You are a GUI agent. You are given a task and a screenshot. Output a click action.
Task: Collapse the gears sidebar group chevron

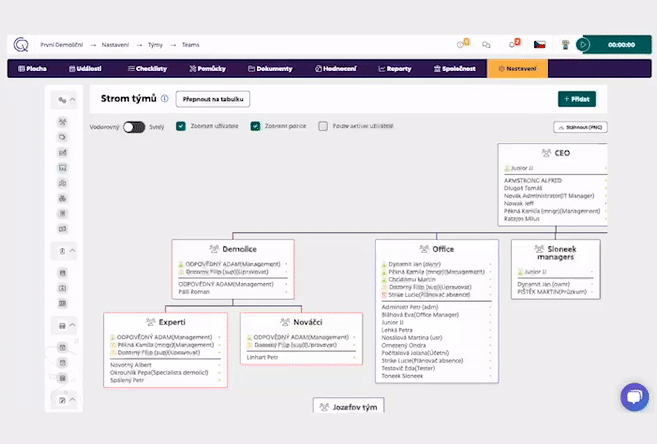tap(72, 100)
